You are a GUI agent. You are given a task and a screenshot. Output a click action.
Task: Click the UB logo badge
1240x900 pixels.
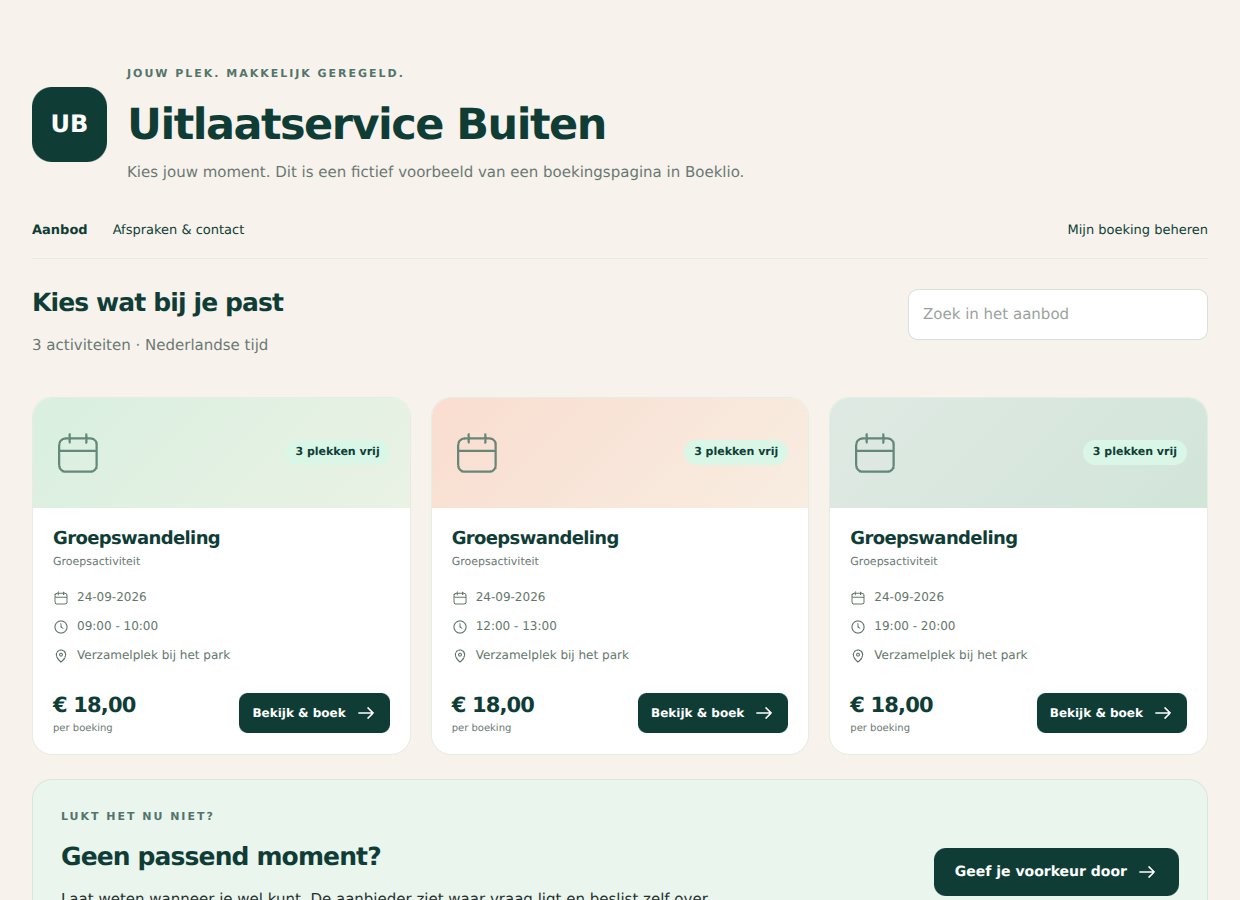[x=69, y=124]
